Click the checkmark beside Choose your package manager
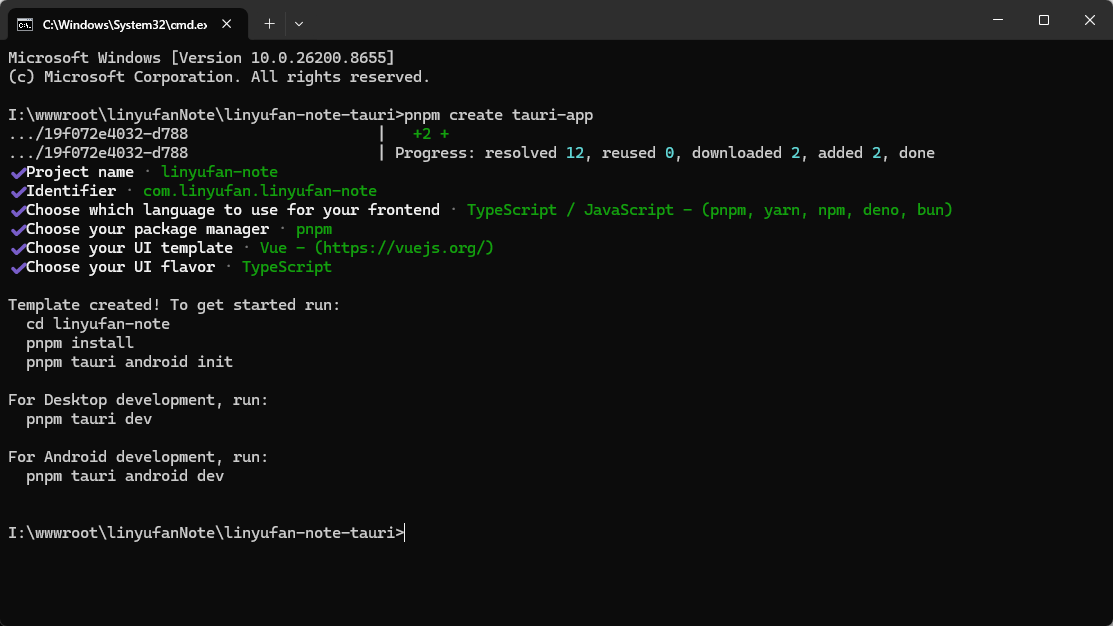Screen dimensions: 1113x626 [x=18, y=230]
